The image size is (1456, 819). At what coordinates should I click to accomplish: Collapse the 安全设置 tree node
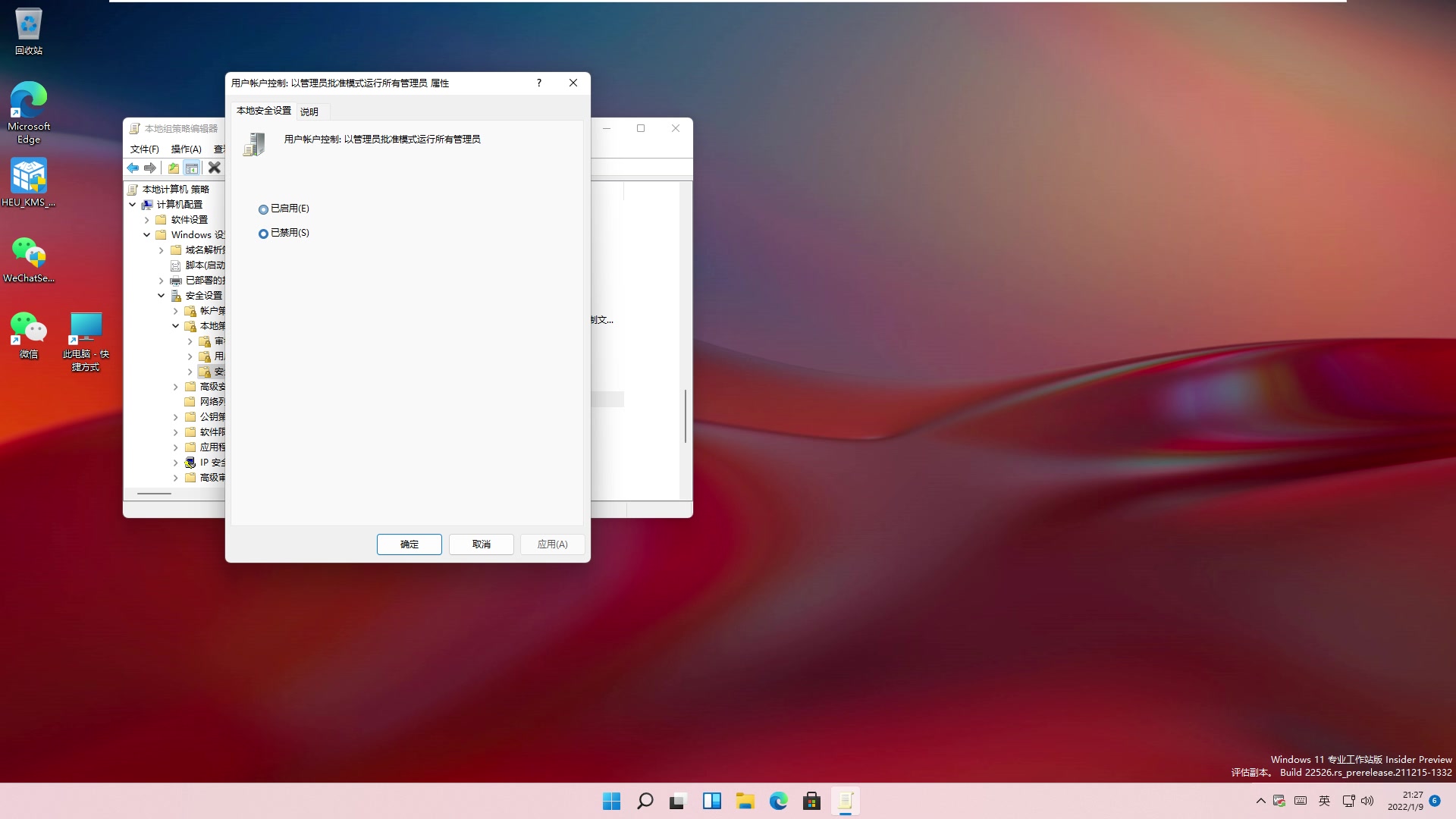click(161, 295)
